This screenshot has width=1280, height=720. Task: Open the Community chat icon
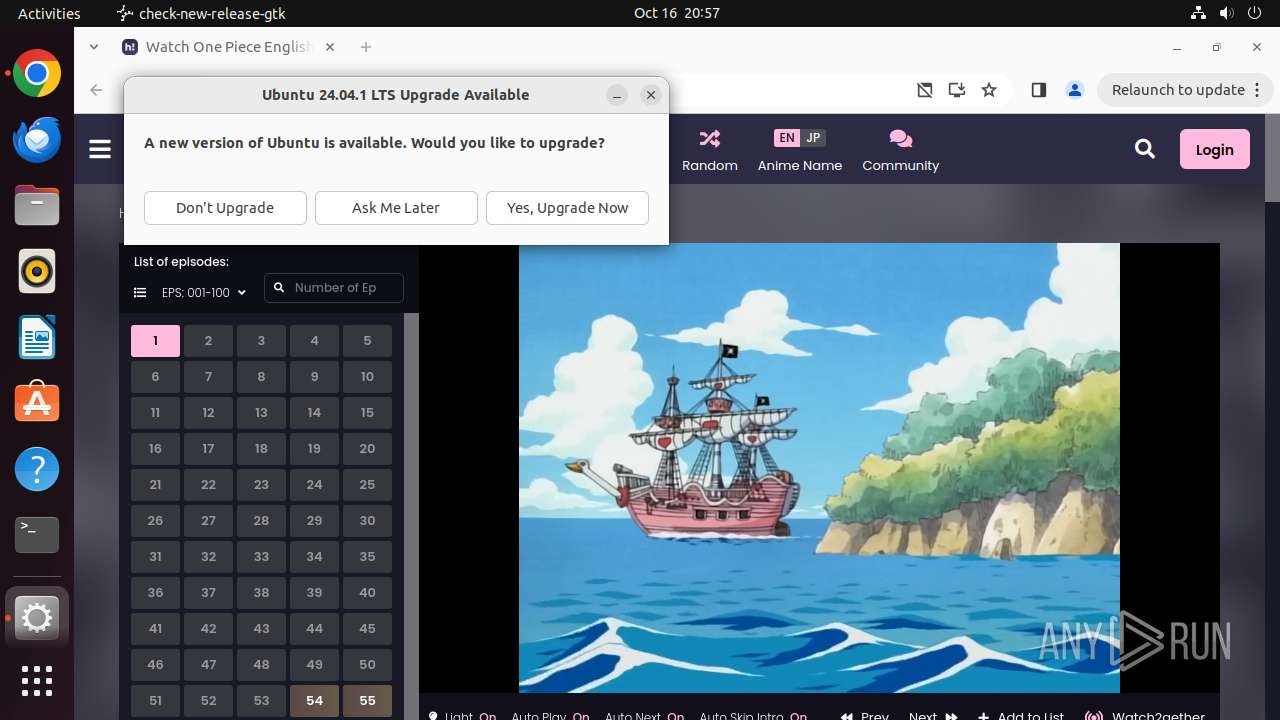click(900, 138)
